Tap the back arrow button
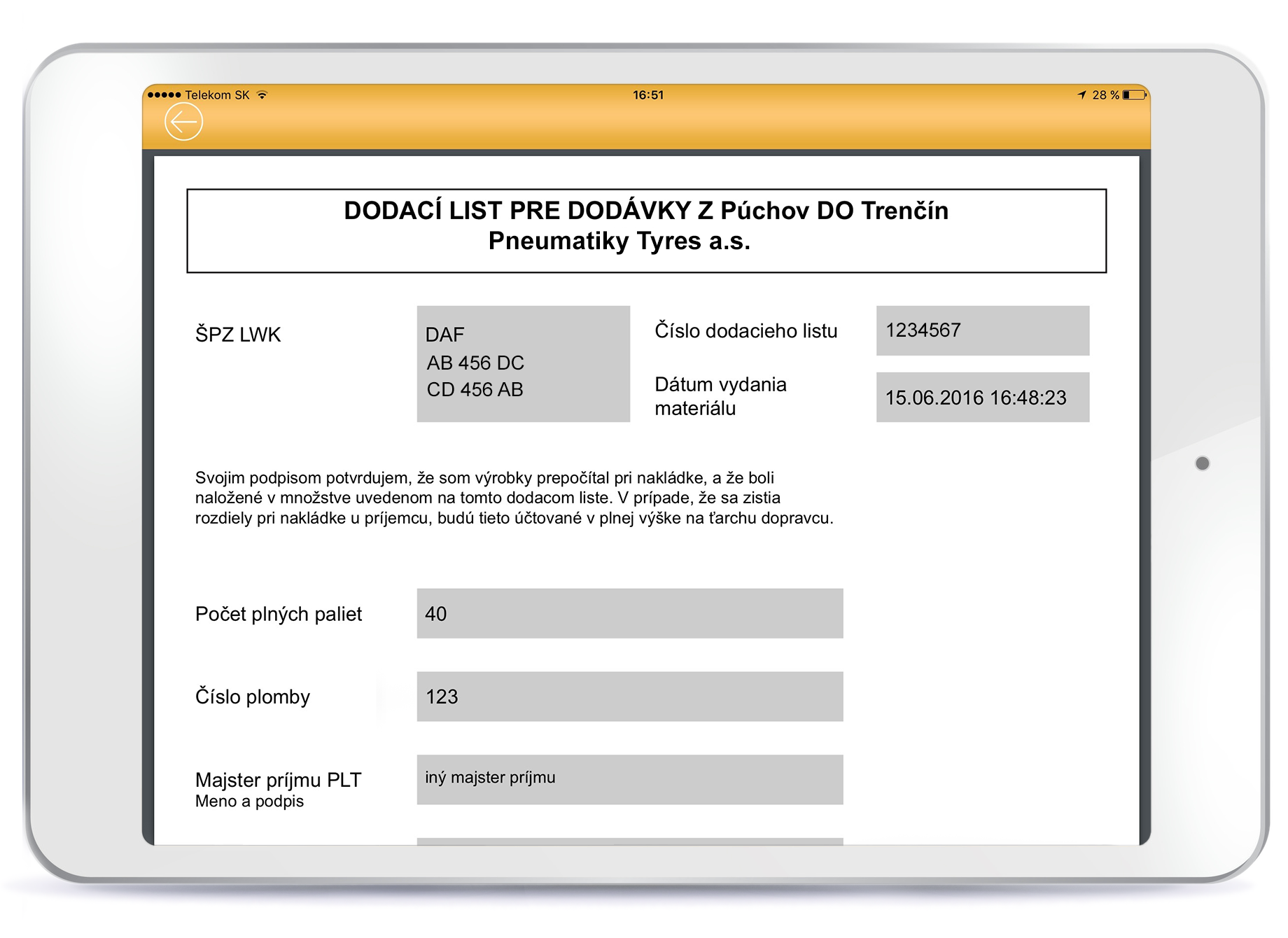The height and width of the screenshot is (938, 1288). 183,122
